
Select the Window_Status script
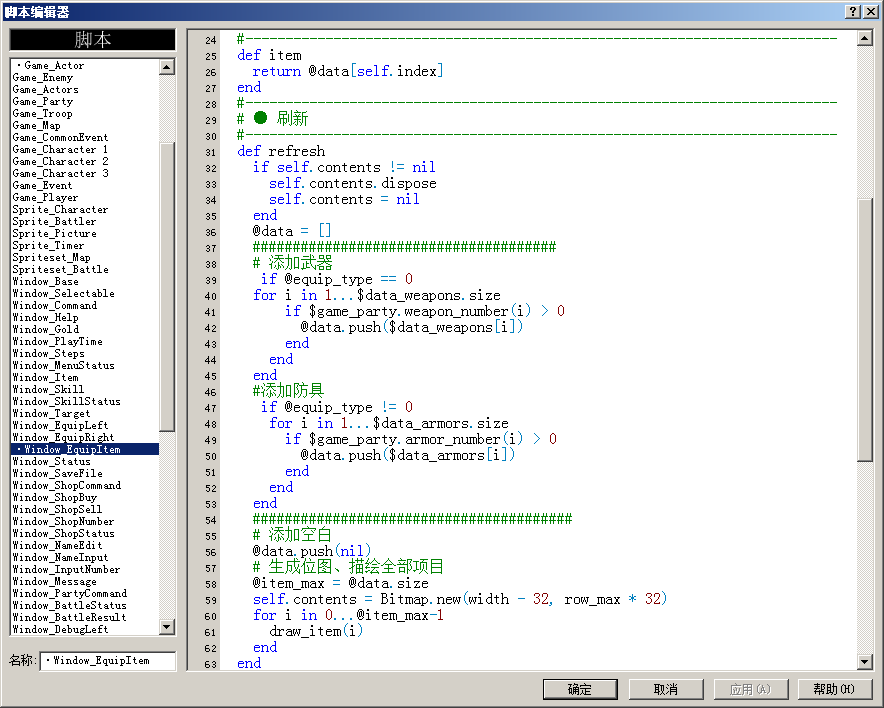click(85, 462)
